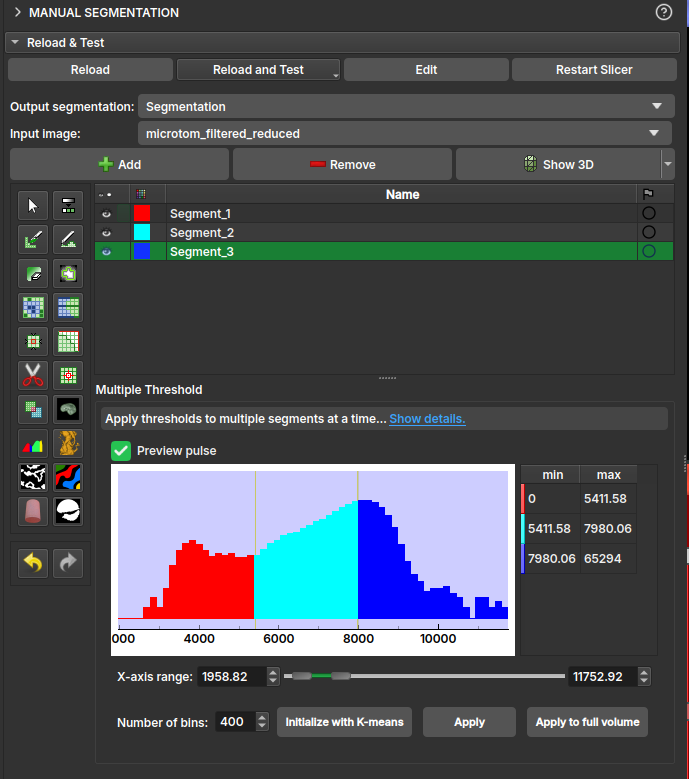This screenshot has width=689, height=779.
Task: Click the Initialize with K-means button
Action: pyautogui.click(x=344, y=722)
